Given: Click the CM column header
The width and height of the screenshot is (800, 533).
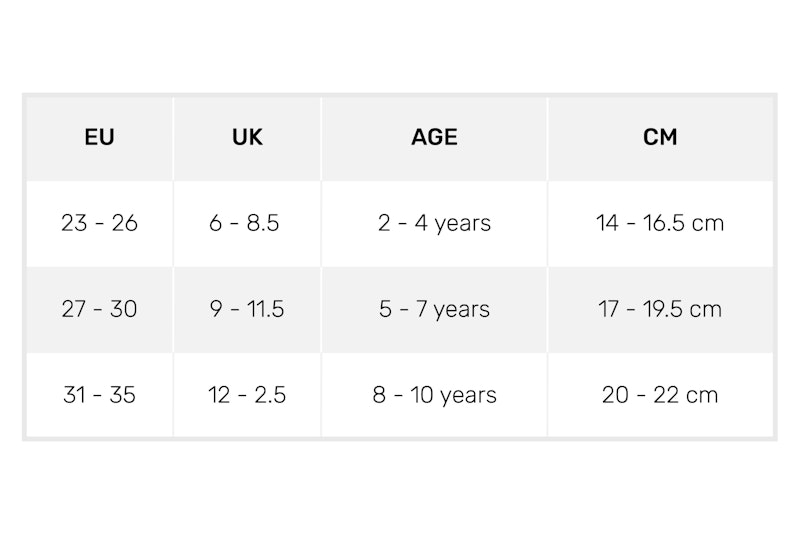Looking at the screenshot, I should [x=660, y=138].
